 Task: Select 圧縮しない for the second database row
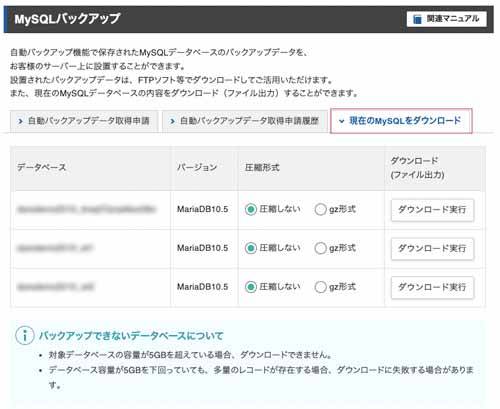click(x=251, y=248)
